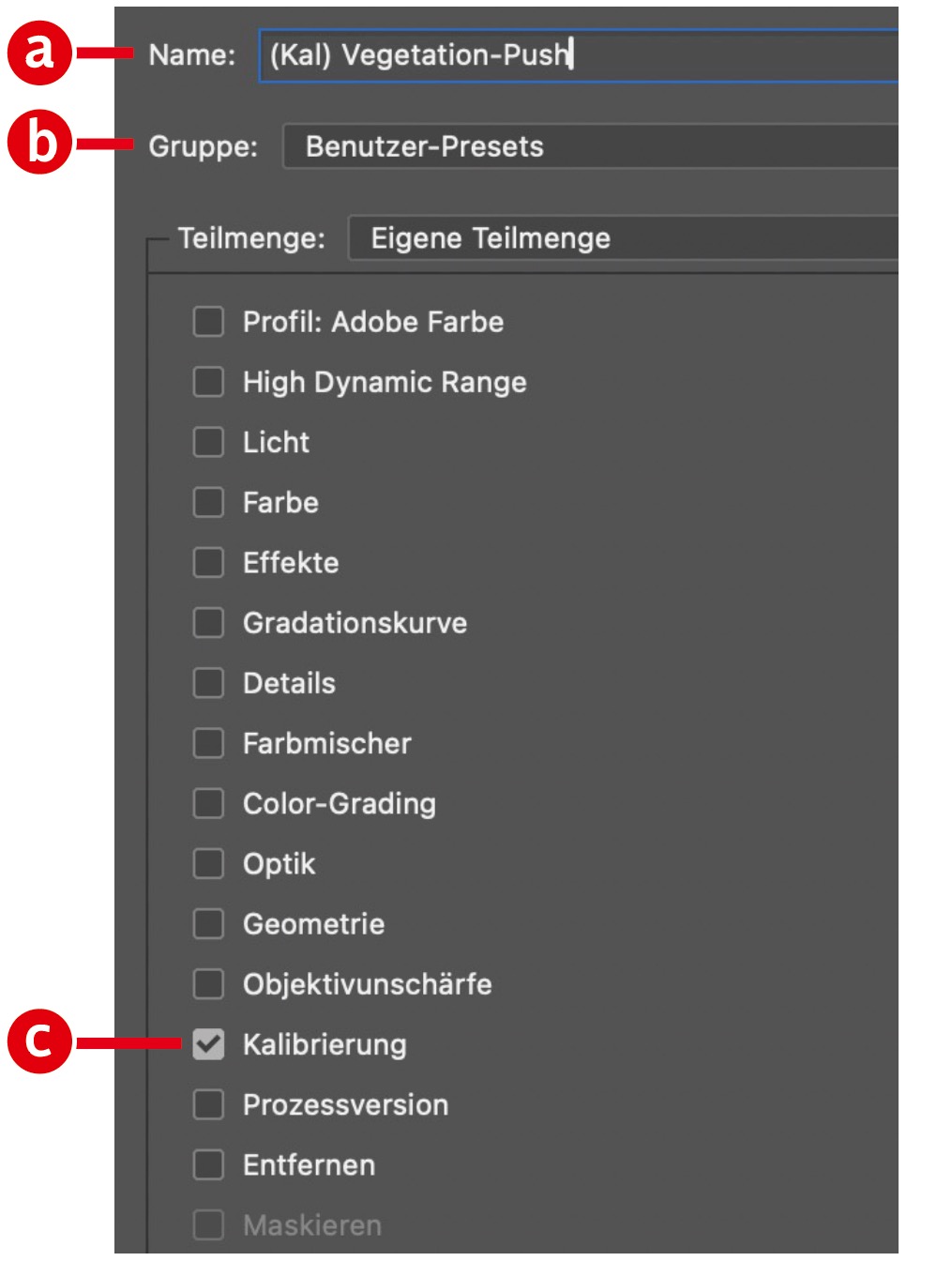
Task: Enable the Geometrie checkbox
Action: click(208, 923)
